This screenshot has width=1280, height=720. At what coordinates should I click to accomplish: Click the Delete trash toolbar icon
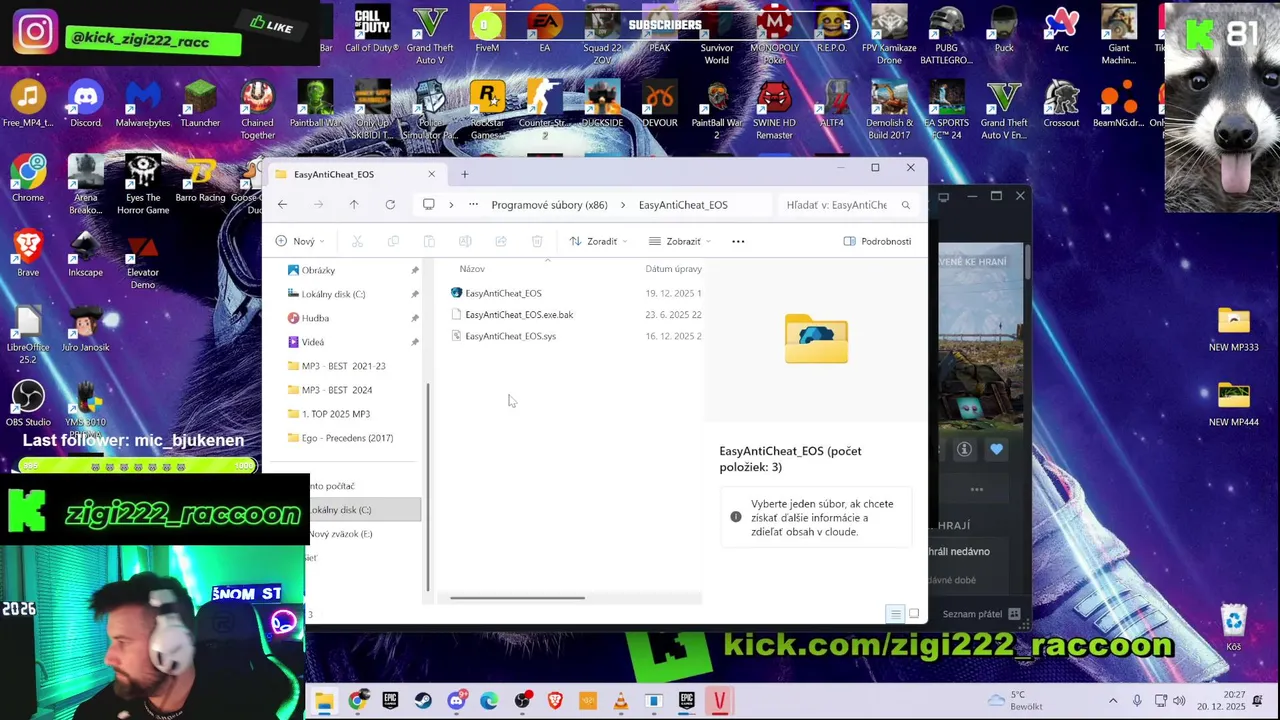pos(537,241)
